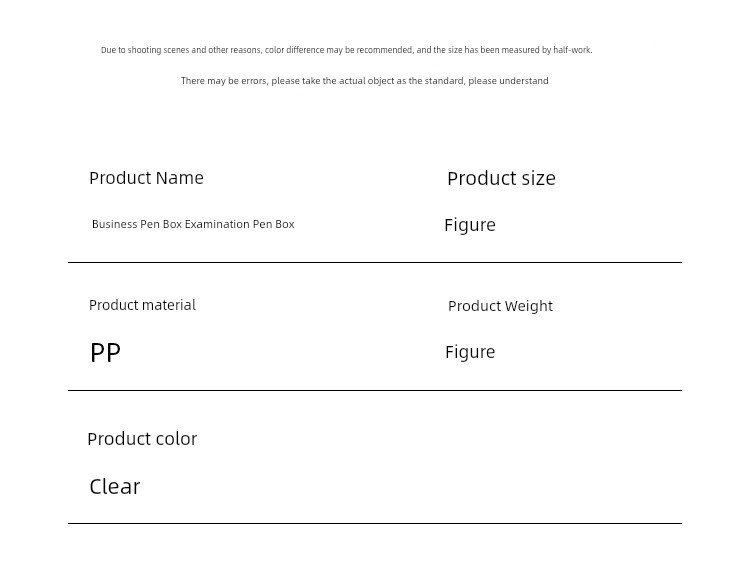Screen dimensions: 750x572
Task: Click the shooting scenes disclaimer sentence
Action: (347, 50)
